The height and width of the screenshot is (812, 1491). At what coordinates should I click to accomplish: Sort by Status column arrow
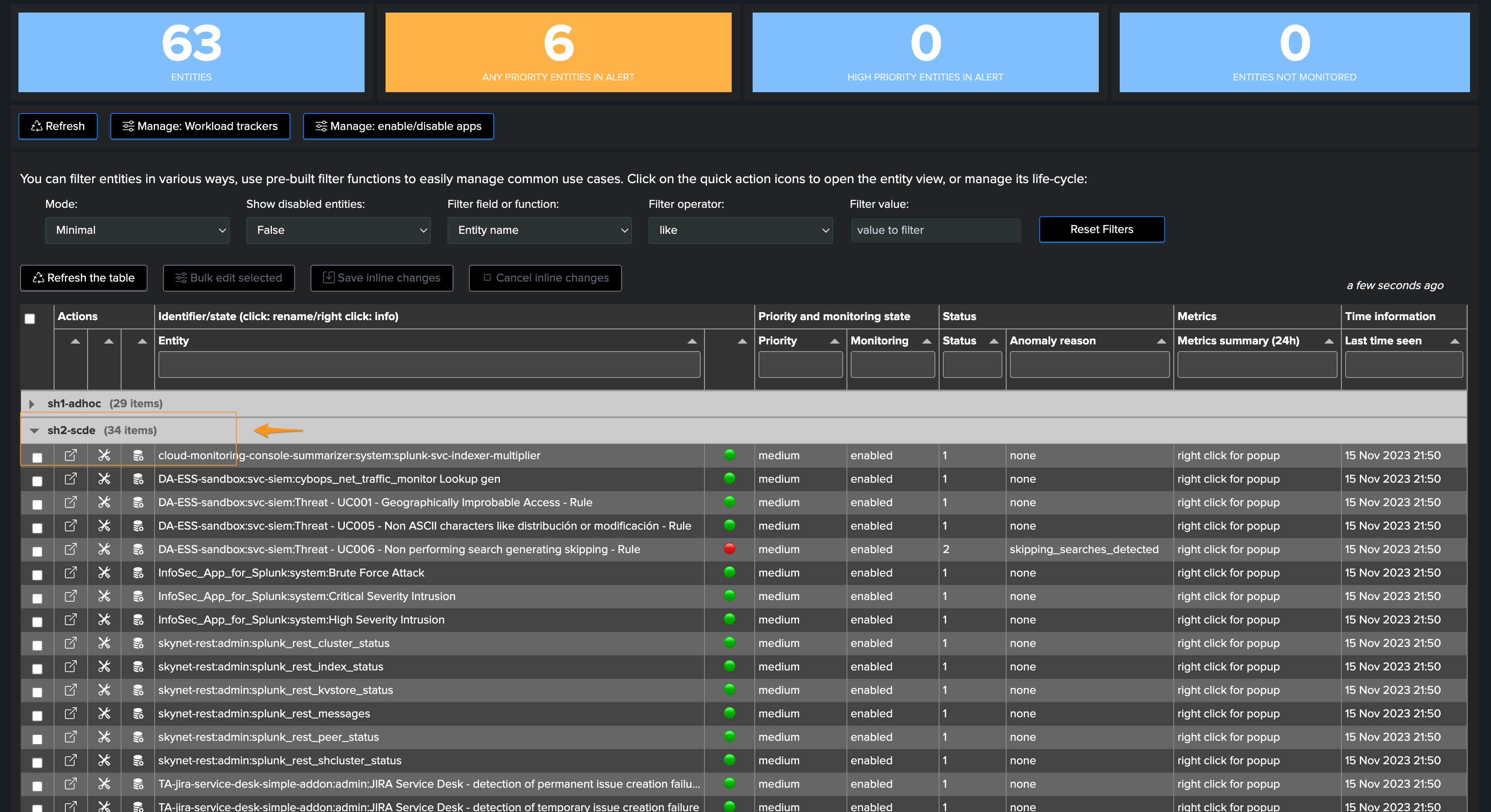coord(994,341)
